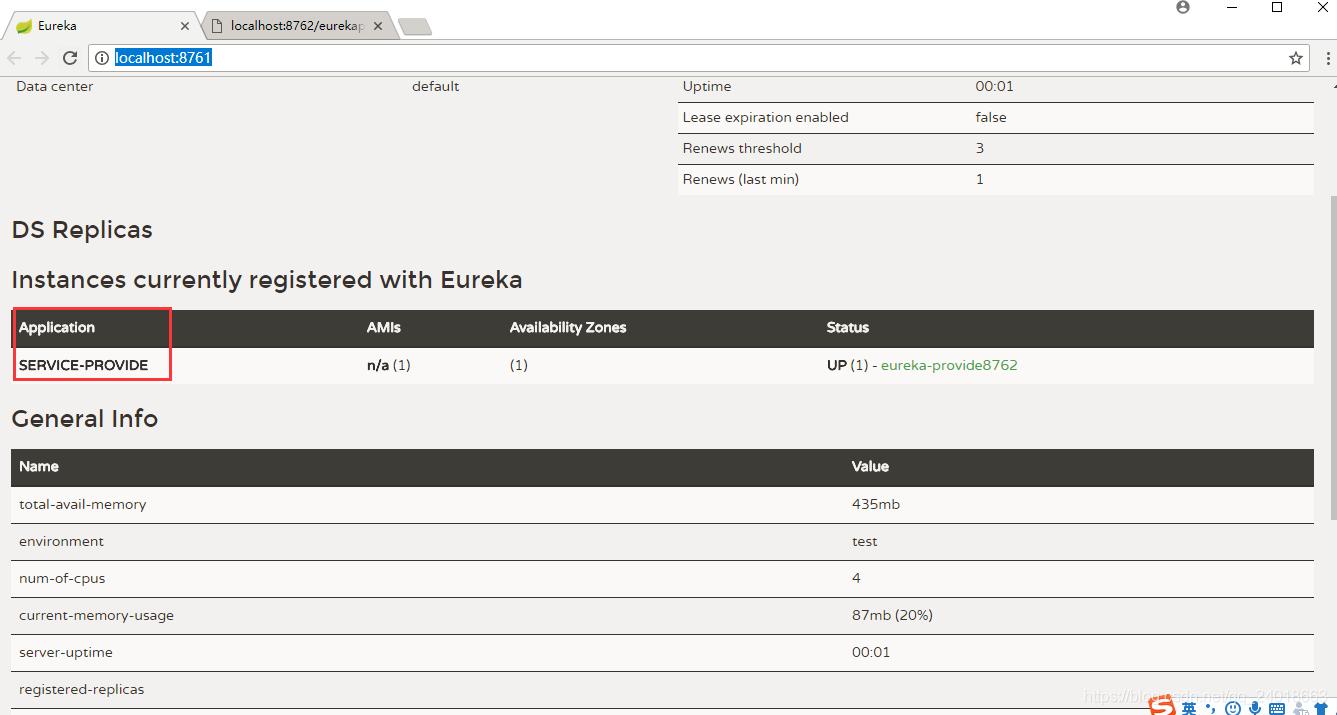Open the Sogou soft keyboard icon
1337x715 pixels.
point(1277,709)
